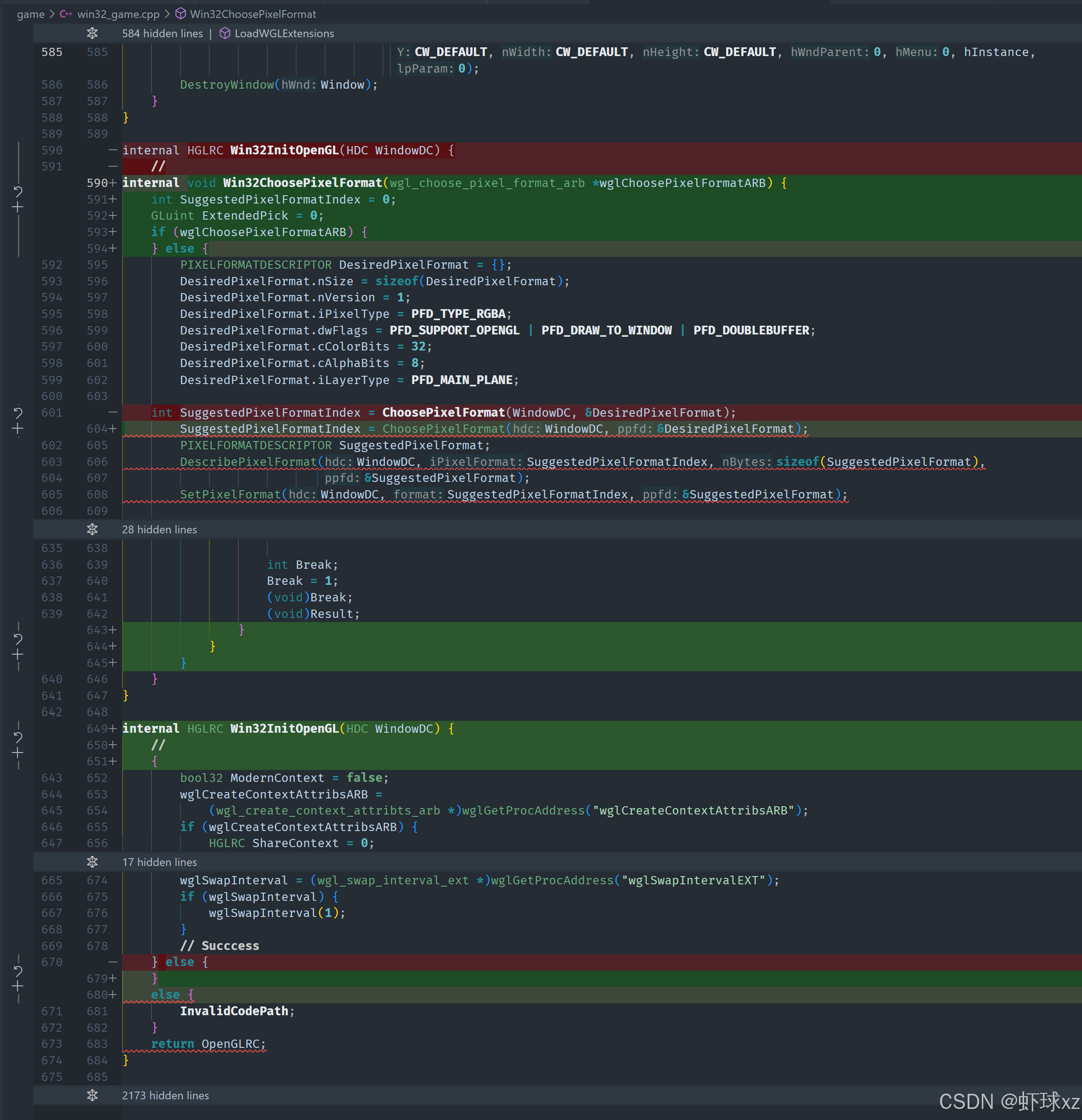Jump to LoadWGLExtensions in hidden lines bar
The height and width of the screenshot is (1120, 1082).
coord(283,33)
